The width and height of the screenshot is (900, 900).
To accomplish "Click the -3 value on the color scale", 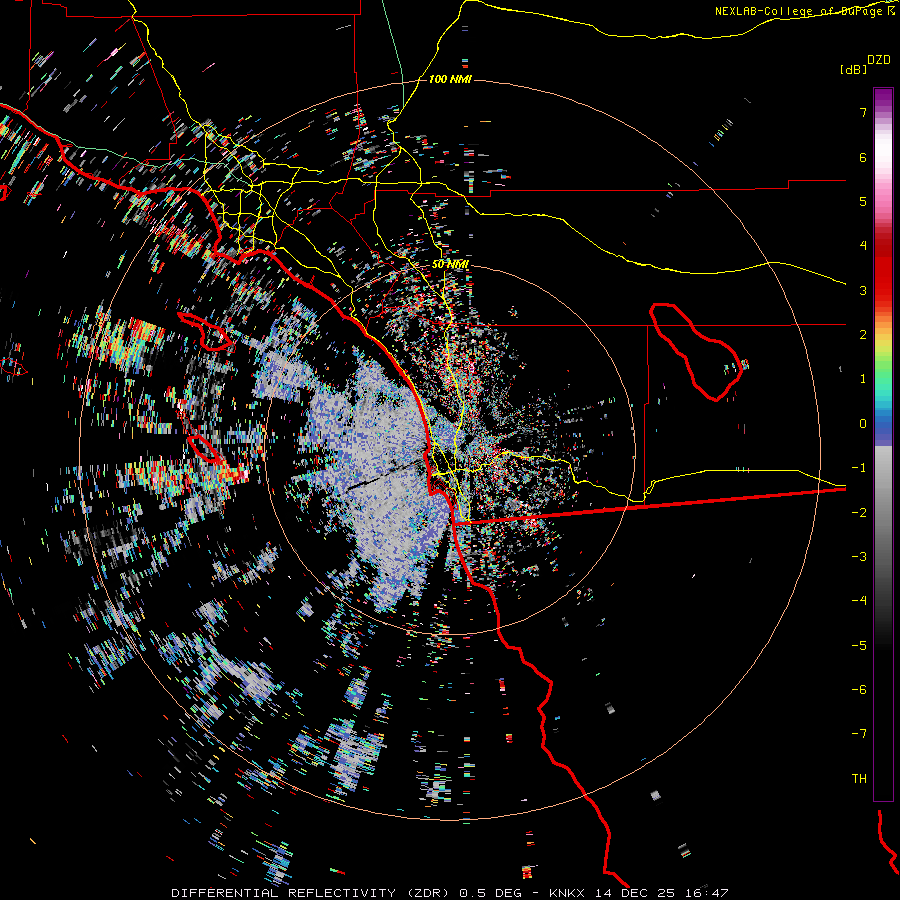I will tap(859, 557).
